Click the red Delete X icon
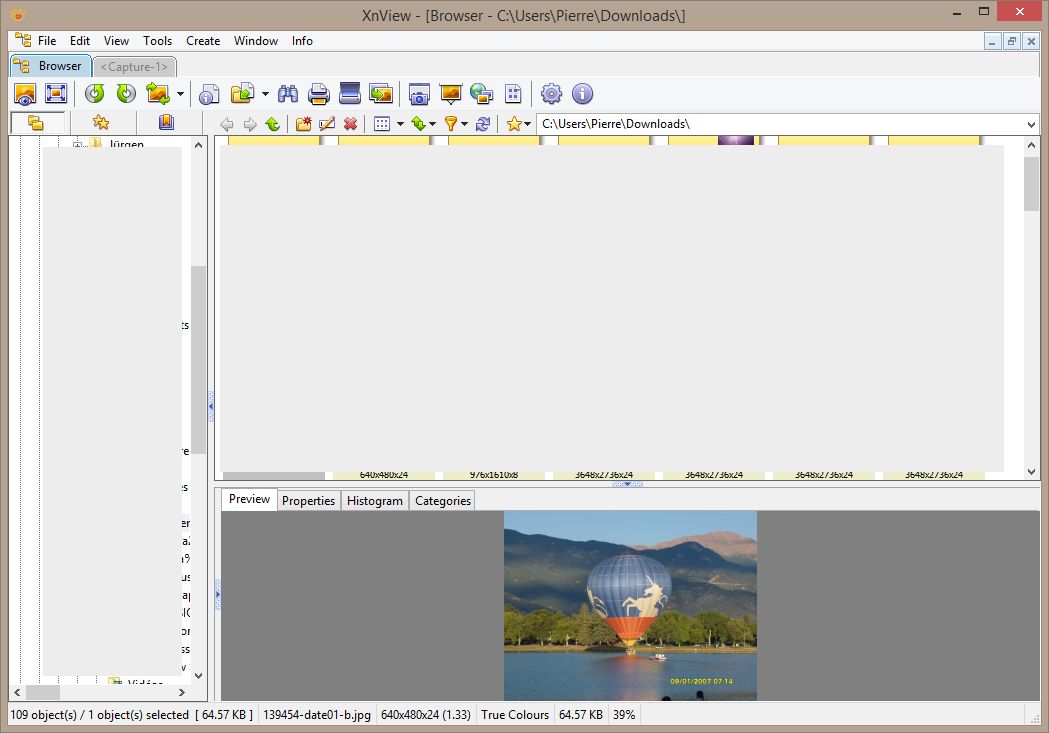This screenshot has height=733, width=1049. tap(350, 124)
